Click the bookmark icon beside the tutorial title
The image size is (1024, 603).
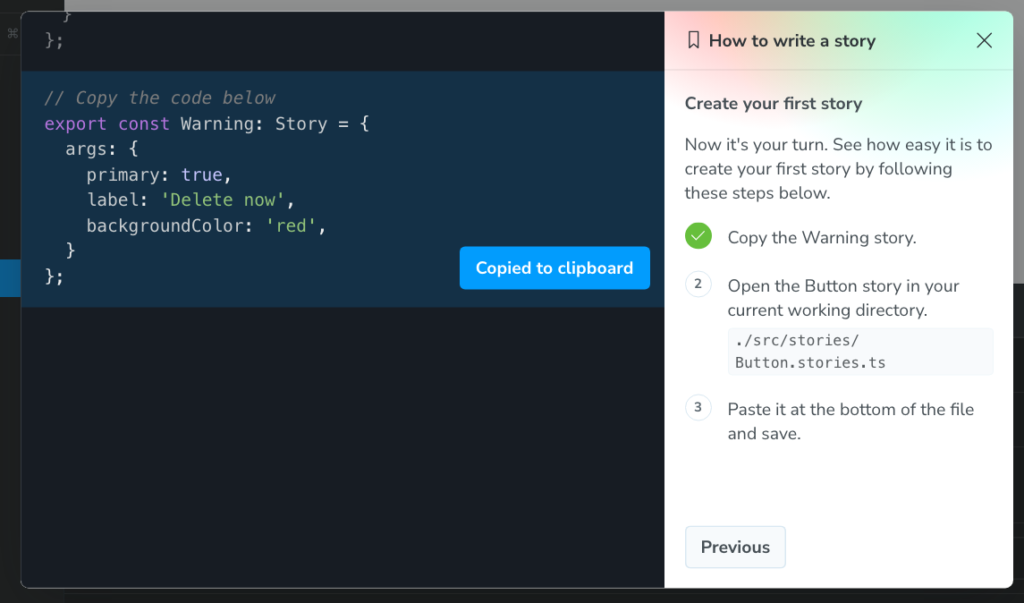[693, 41]
